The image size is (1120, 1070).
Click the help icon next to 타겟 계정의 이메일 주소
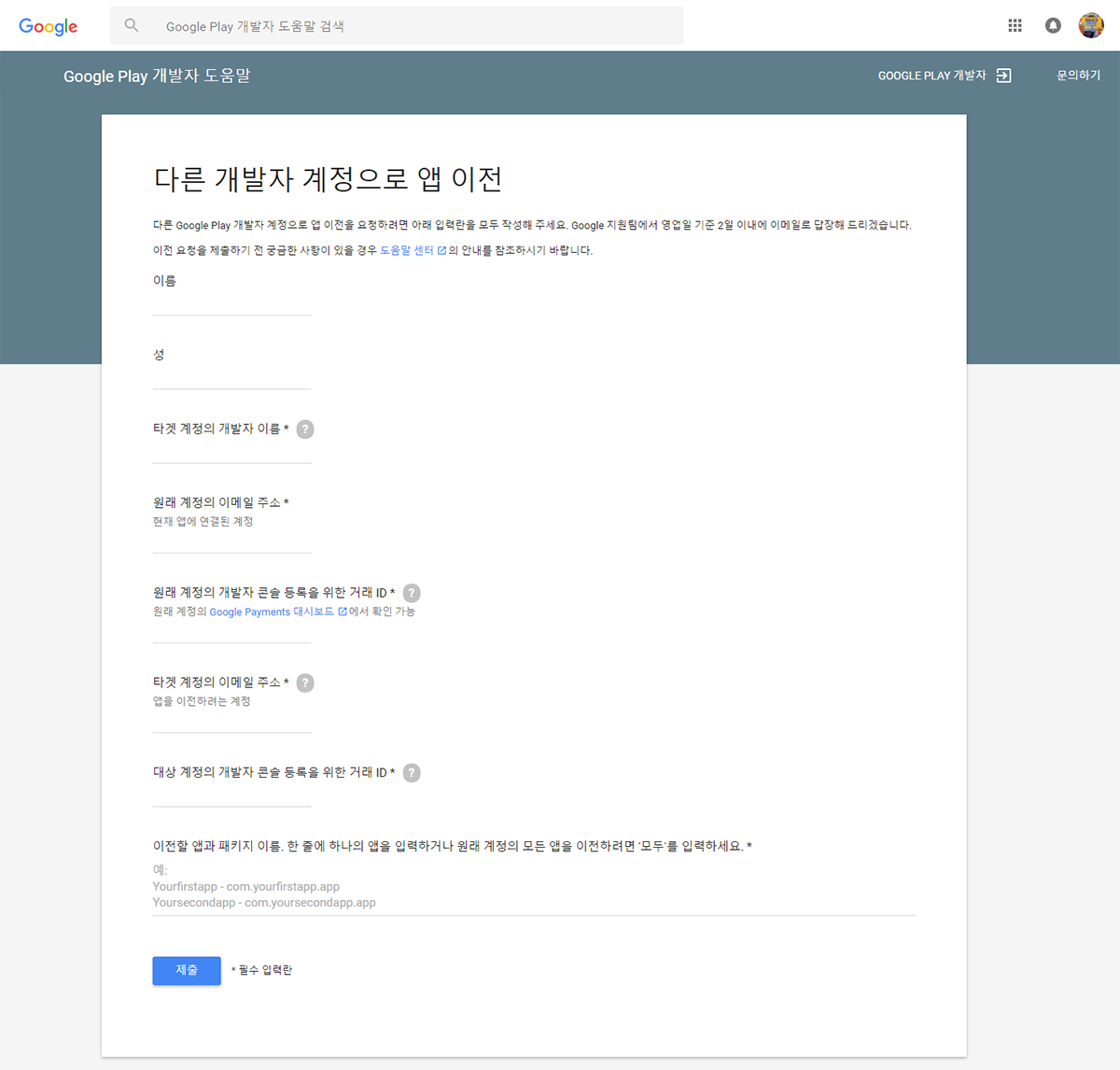305,683
